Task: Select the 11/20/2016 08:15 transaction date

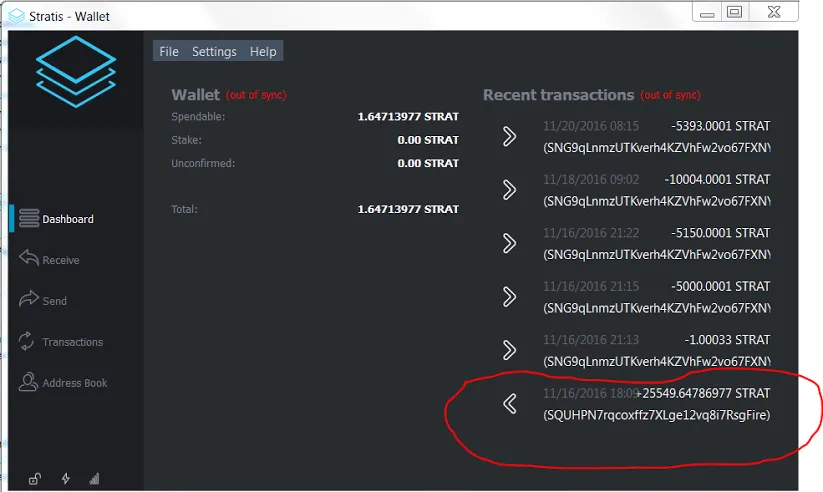Action: [x=591, y=126]
